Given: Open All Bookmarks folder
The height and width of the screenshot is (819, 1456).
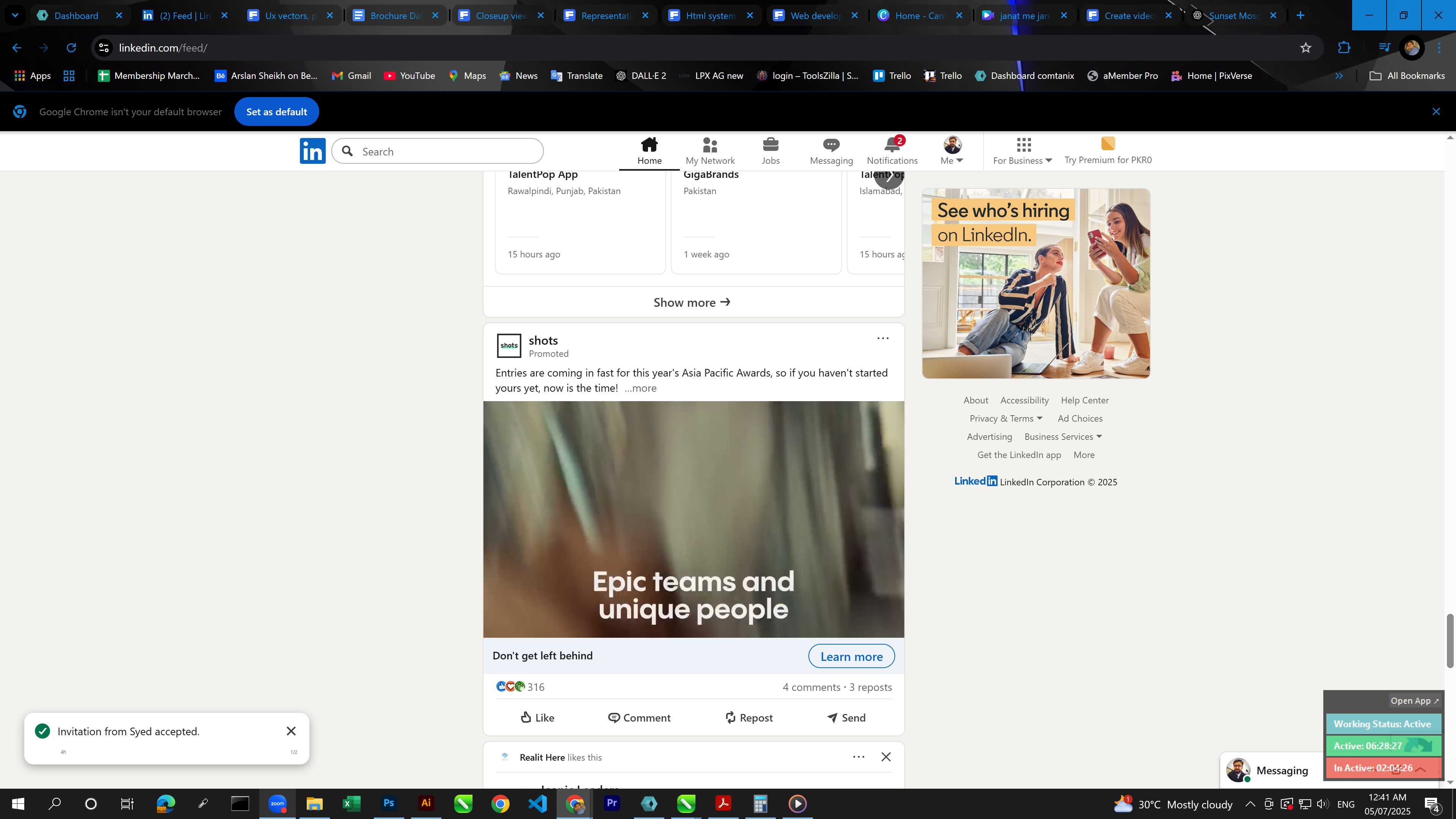Looking at the screenshot, I should pos(1407,76).
